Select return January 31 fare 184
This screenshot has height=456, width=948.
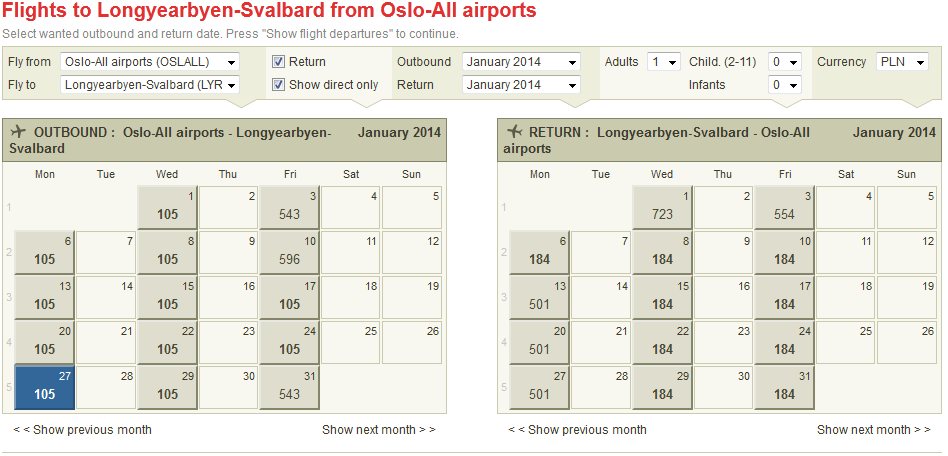pyautogui.click(x=785, y=388)
